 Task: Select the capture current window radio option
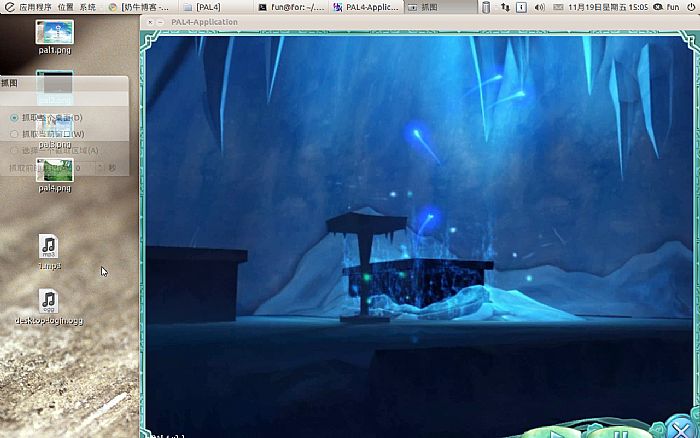click(x=14, y=133)
